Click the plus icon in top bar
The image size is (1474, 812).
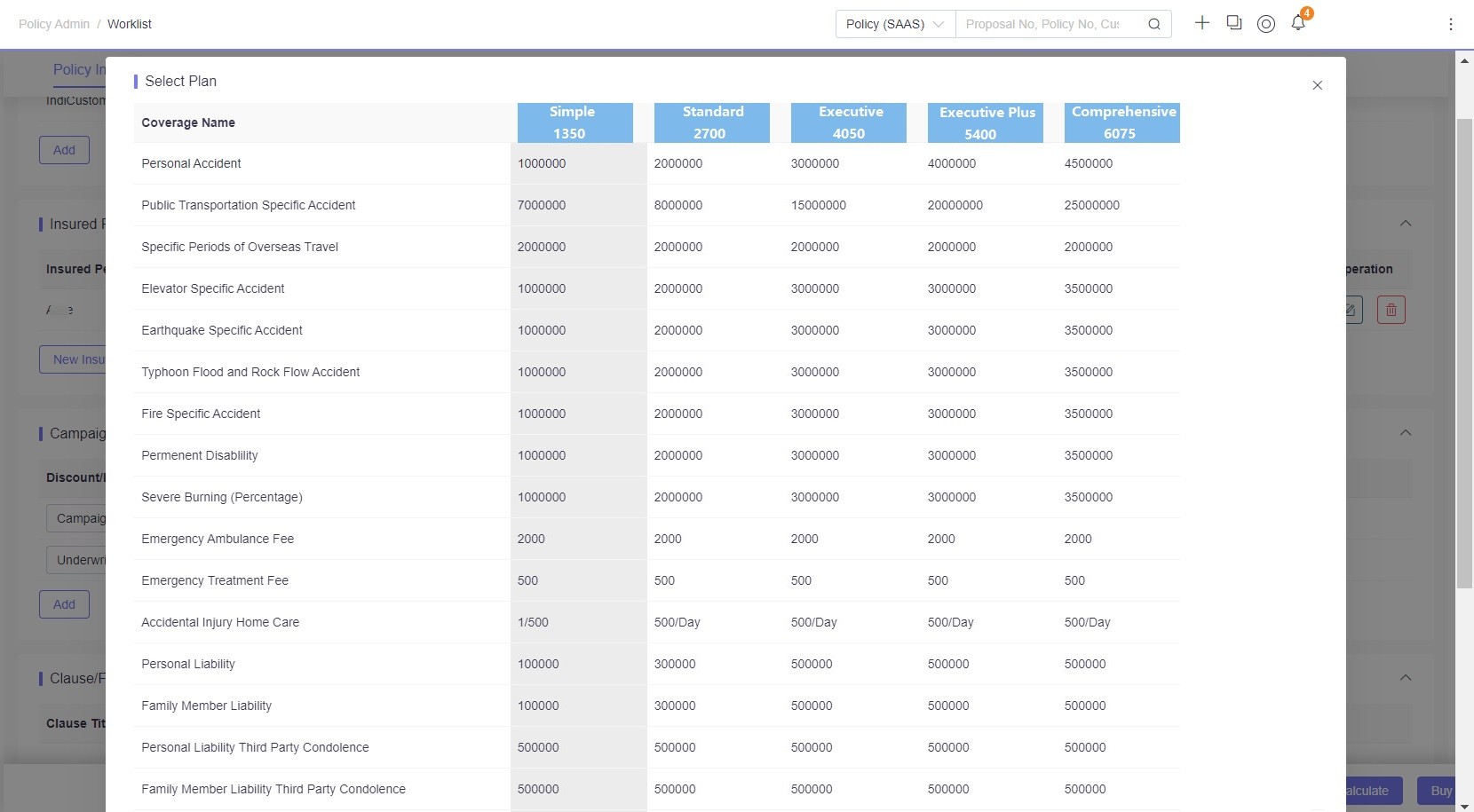pyautogui.click(x=1201, y=23)
